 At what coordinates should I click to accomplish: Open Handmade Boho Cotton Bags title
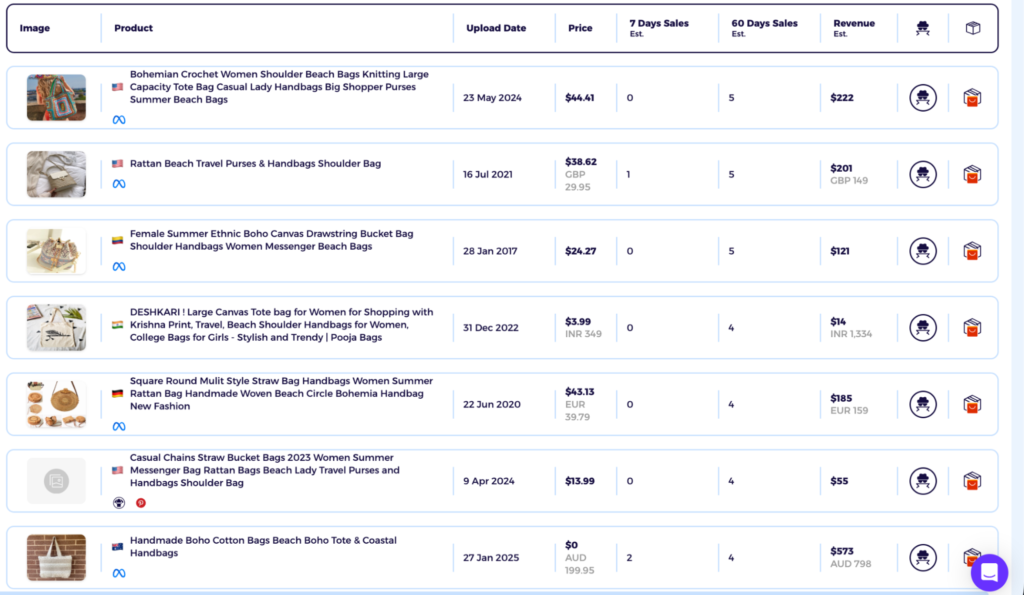pos(263,547)
